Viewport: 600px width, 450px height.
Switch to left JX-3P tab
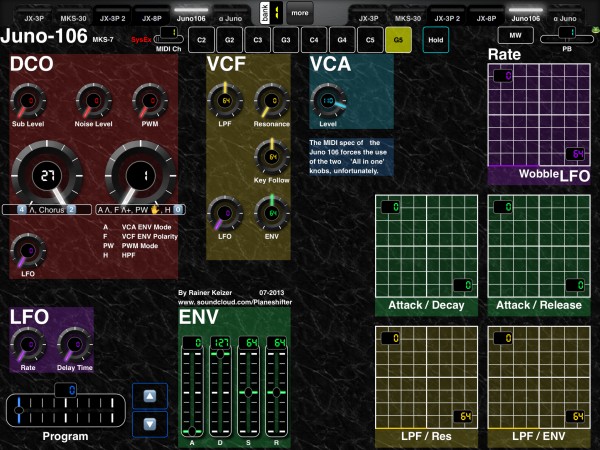(x=34, y=16)
